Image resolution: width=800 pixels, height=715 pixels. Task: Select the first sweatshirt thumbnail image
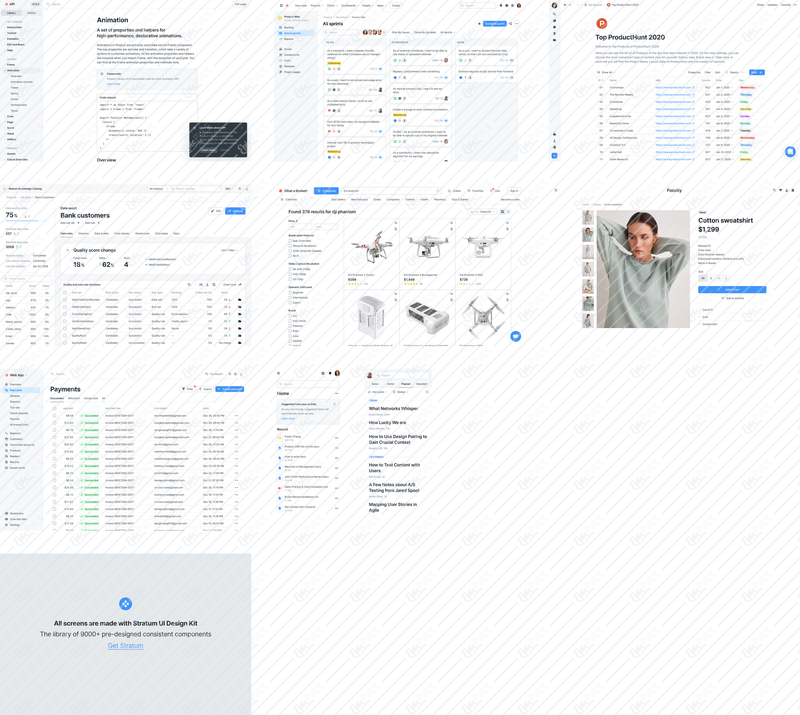[x=588, y=217]
